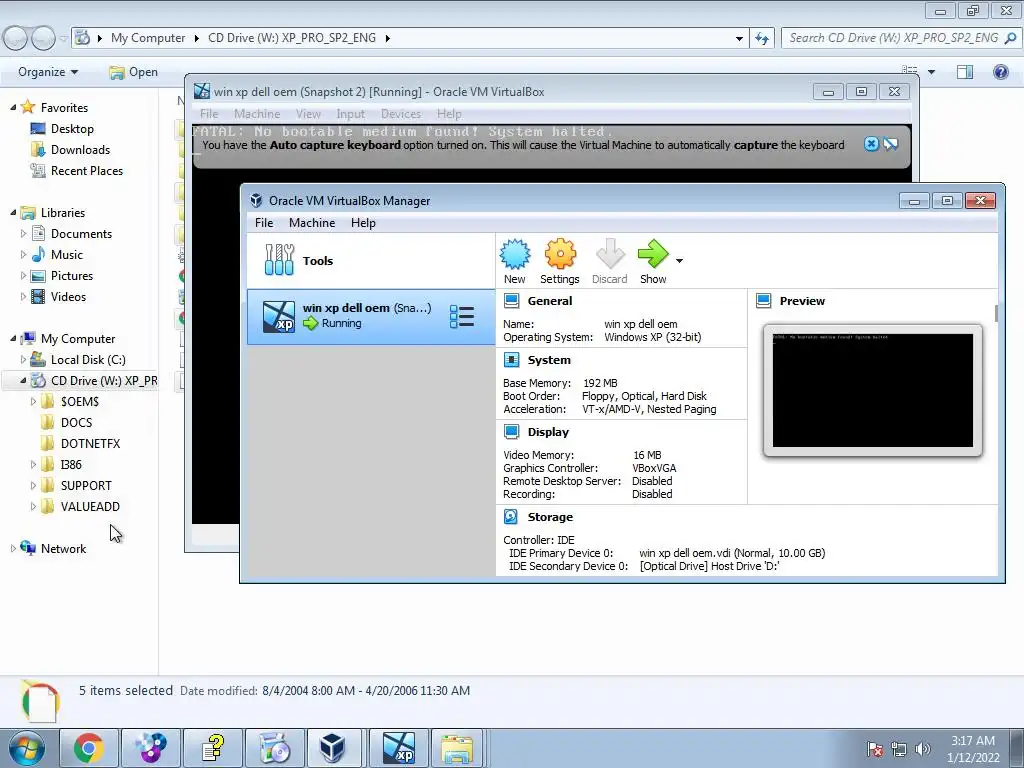Click Open button in Explorer toolbar
The image size is (1024, 768).
[134, 72]
